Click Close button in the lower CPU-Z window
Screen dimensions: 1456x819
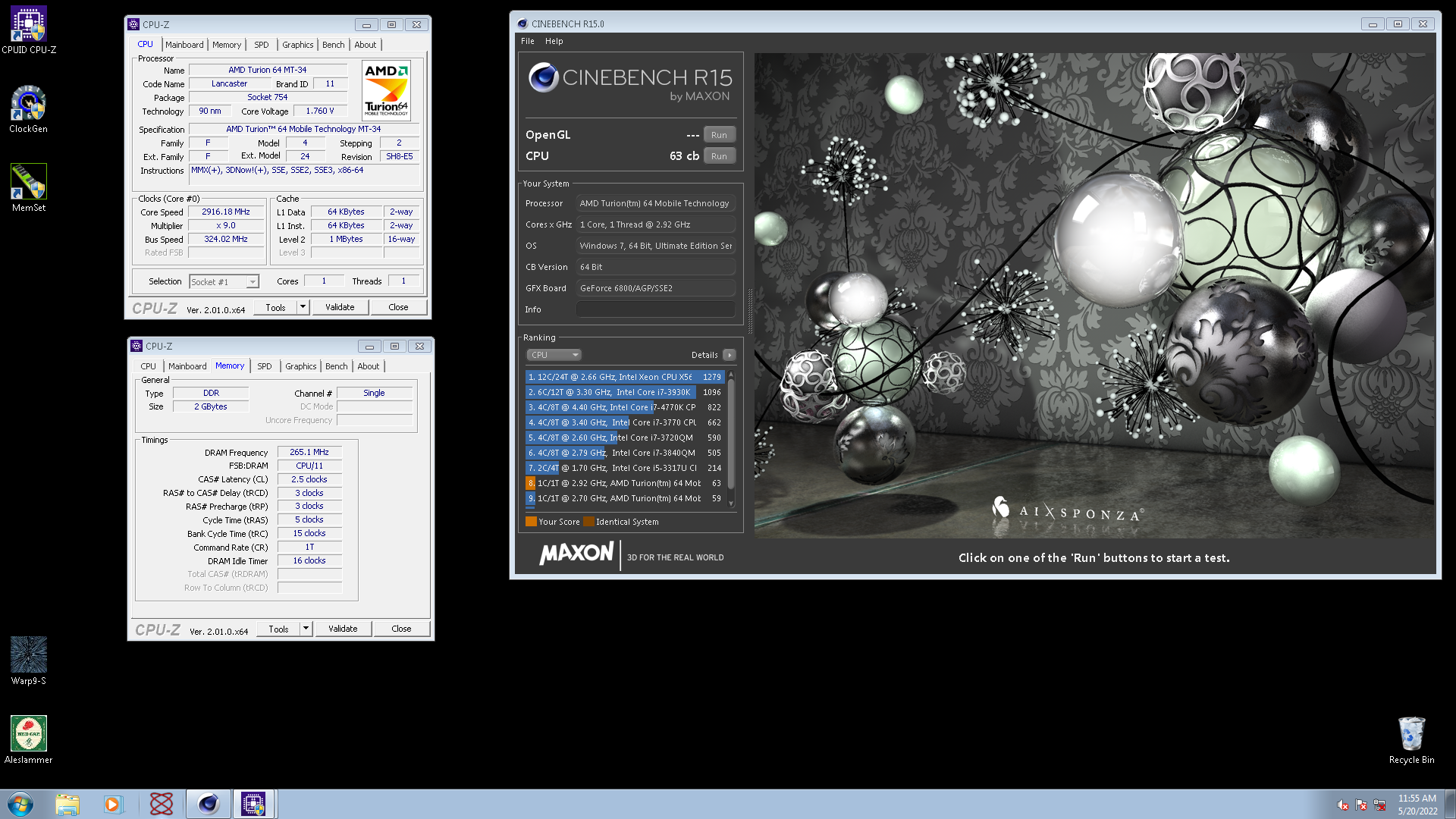[401, 629]
